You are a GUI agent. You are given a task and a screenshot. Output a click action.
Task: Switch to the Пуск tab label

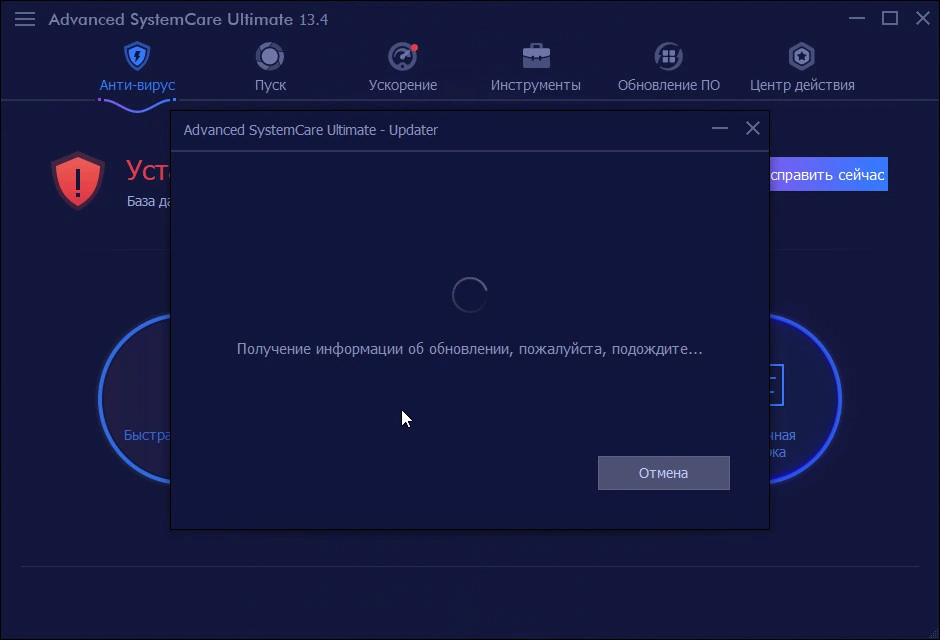270,85
